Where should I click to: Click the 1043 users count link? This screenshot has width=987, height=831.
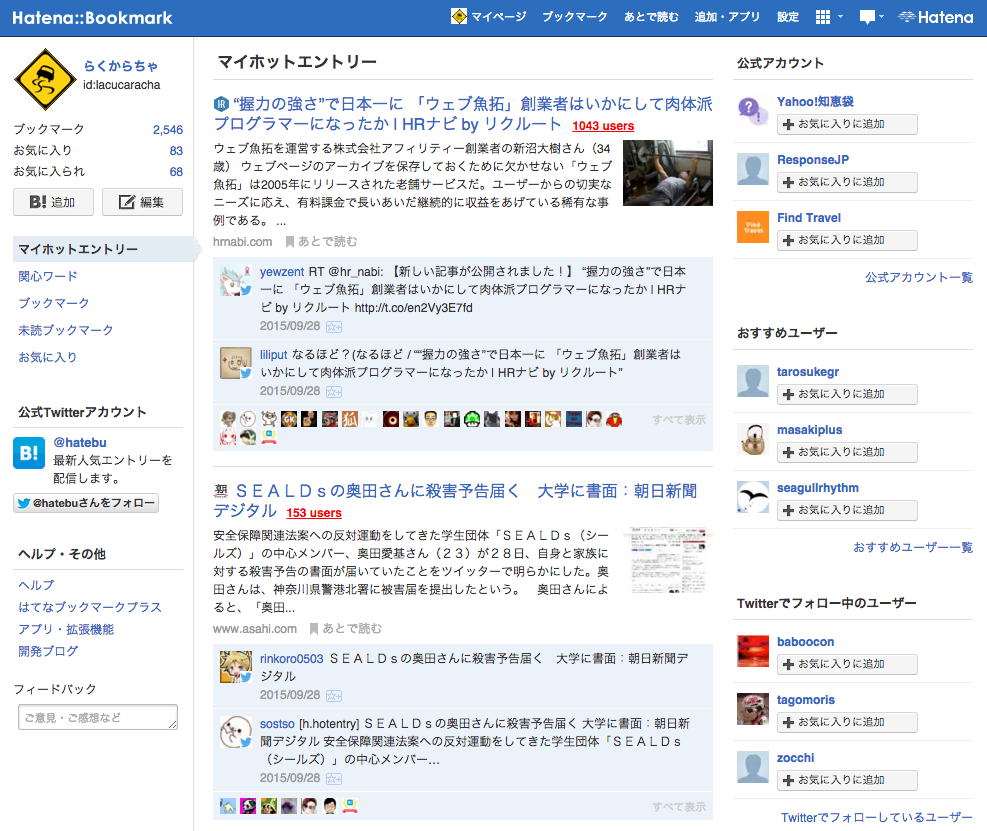tap(603, 126)
